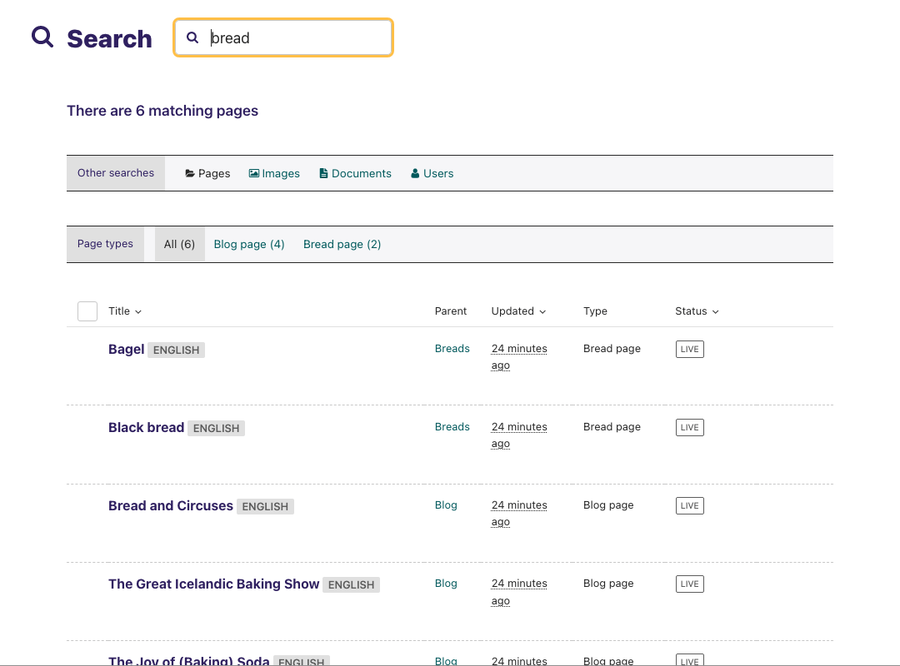
Task: Click ENGLISH tag next to Bread and Circuses
Action: tap(265, 506)
